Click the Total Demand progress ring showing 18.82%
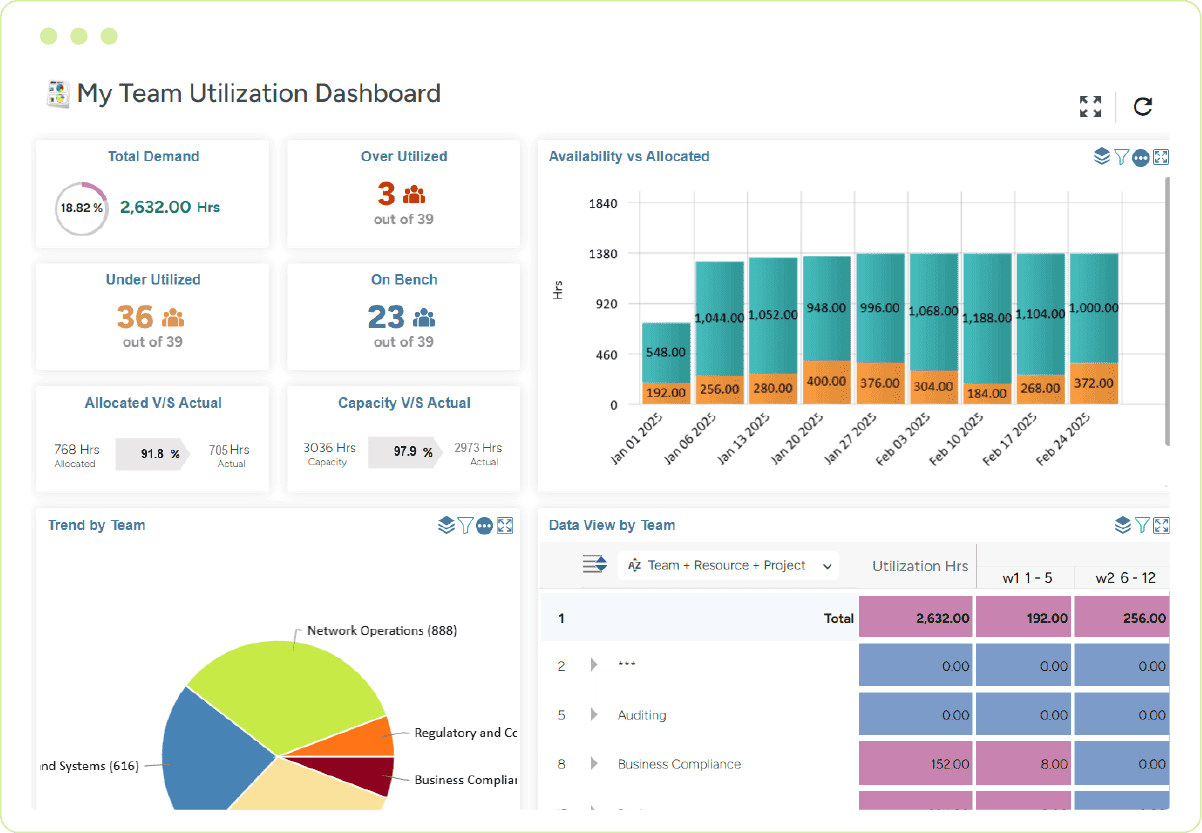1202x833 pixels. pos(81,209)
